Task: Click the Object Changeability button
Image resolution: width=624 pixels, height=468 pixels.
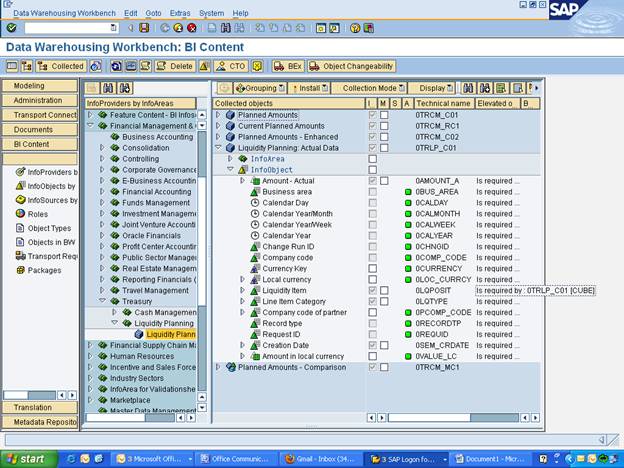Action: pos(351,66)
